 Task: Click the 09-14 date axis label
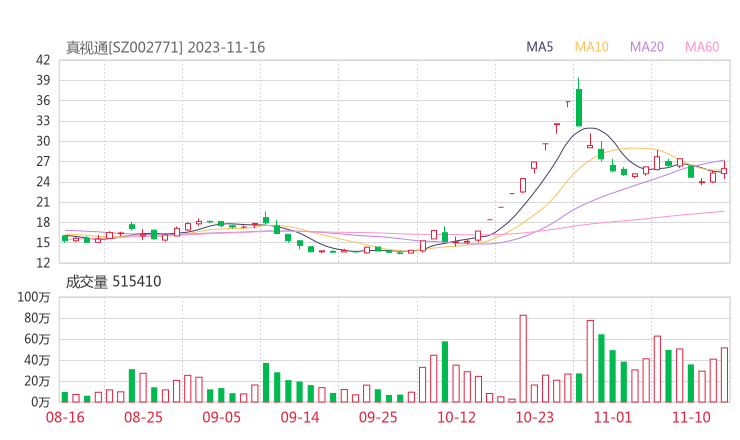[x=300, y=417]
